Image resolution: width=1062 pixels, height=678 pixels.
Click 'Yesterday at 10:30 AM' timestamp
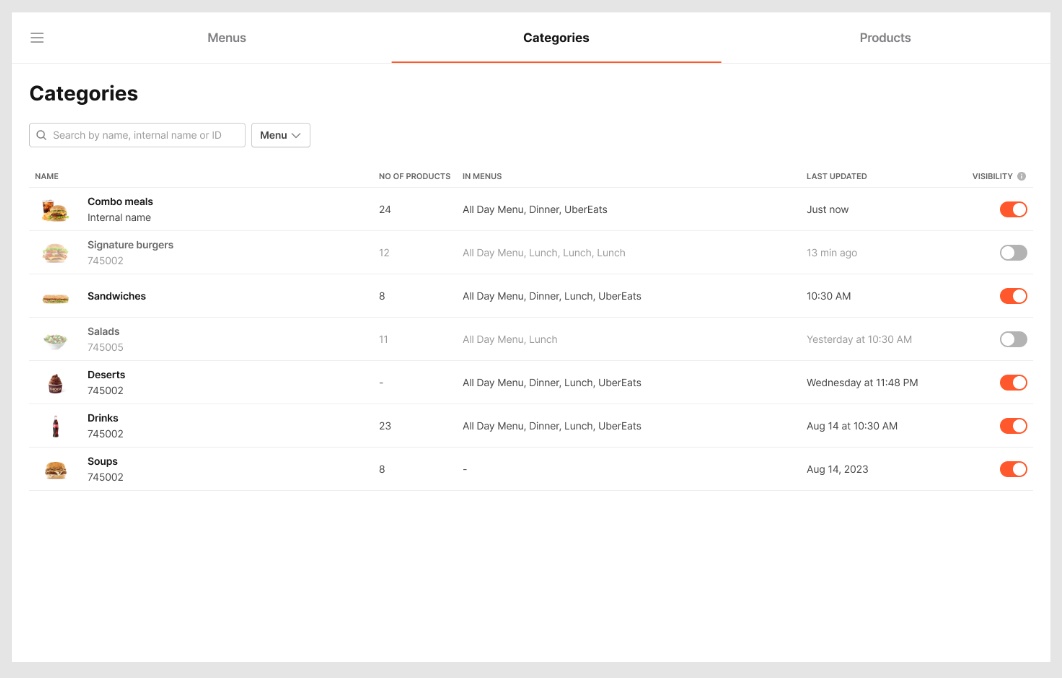(859, 340)
